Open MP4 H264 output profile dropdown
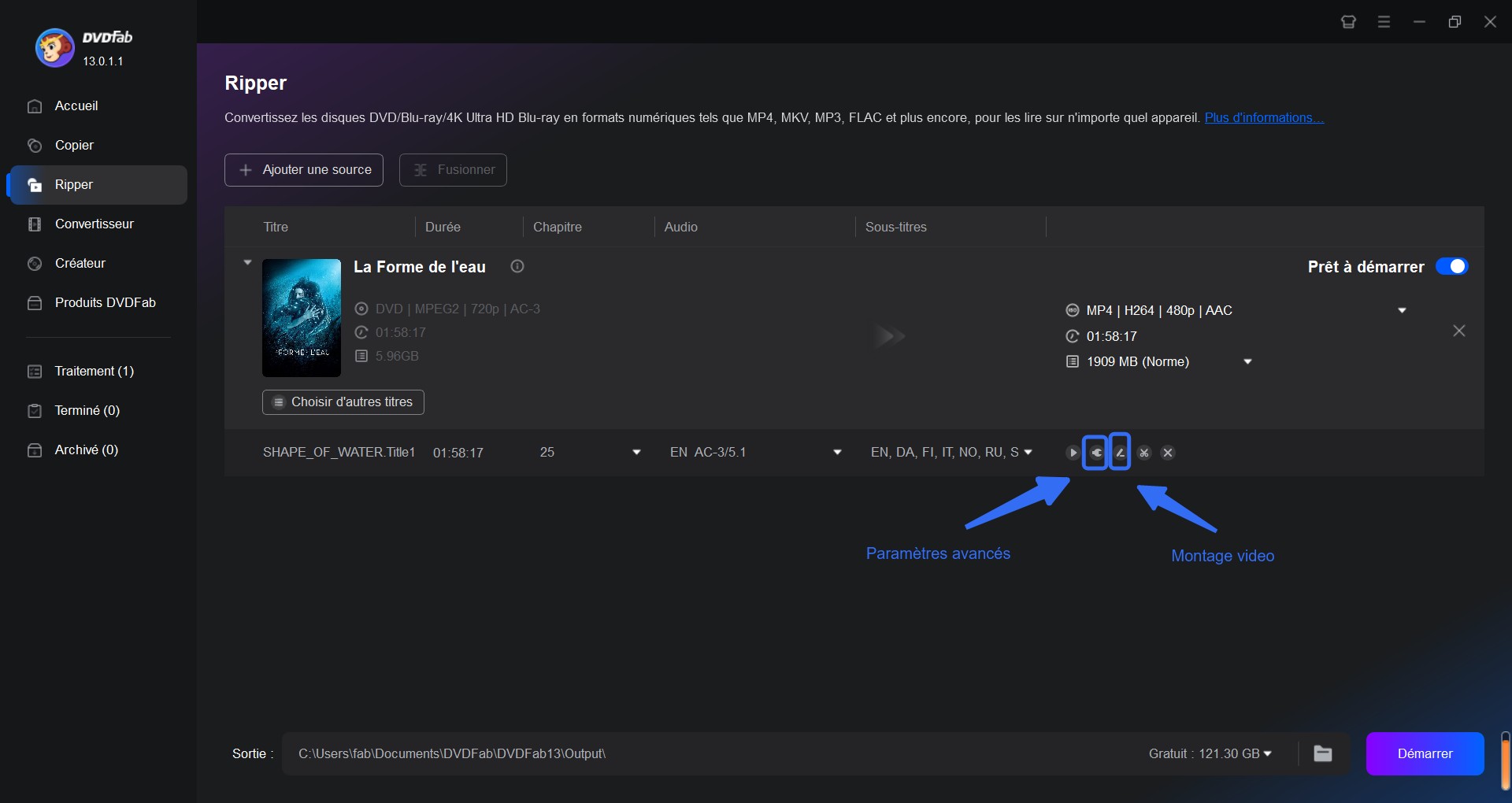Screen dimensions: 1512x803 [1402, 310]
